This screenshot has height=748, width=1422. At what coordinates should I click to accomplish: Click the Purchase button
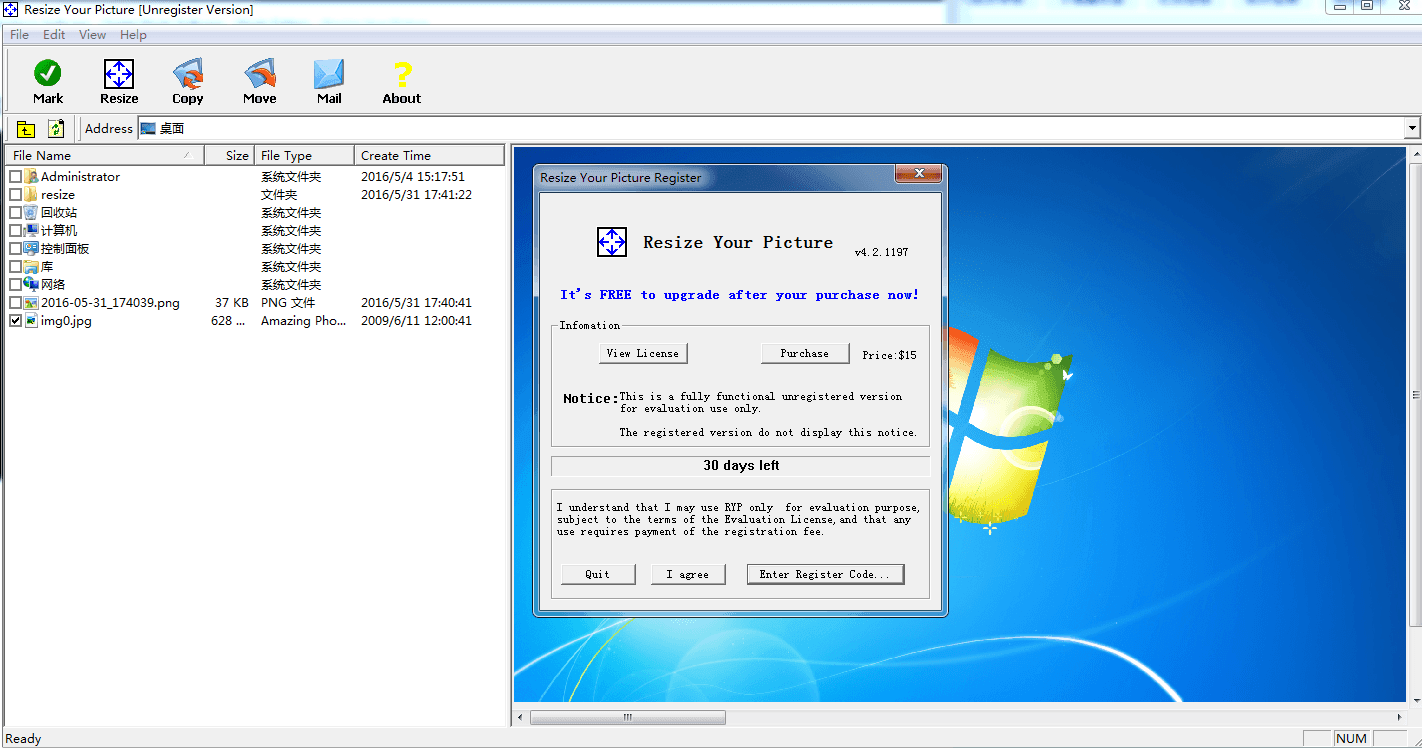tap(805, 353)
